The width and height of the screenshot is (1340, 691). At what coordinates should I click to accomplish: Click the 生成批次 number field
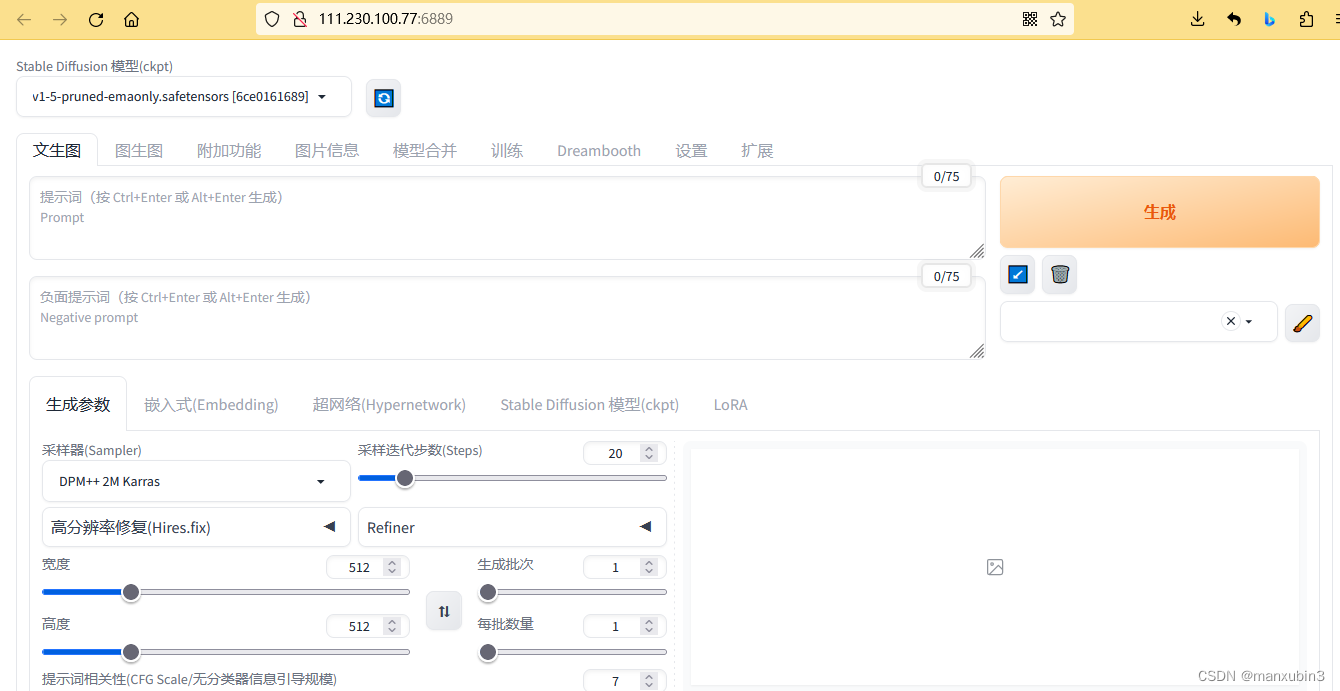pos(625,567)
